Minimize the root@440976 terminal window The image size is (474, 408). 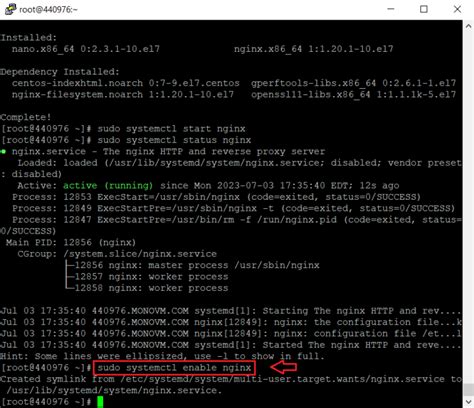point(391,9)
